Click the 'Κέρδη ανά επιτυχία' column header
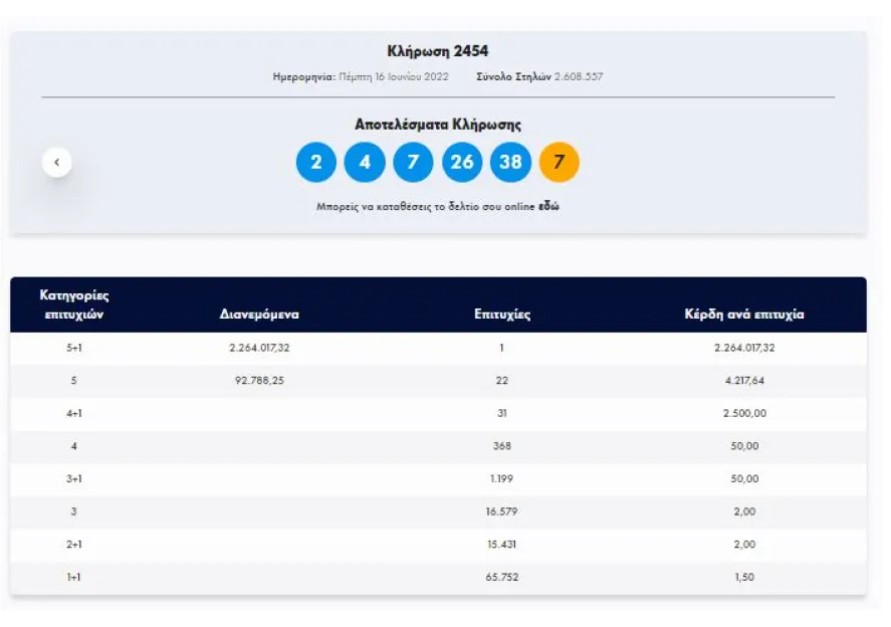Screen dimensions: 891x627 tap(744, 314)
